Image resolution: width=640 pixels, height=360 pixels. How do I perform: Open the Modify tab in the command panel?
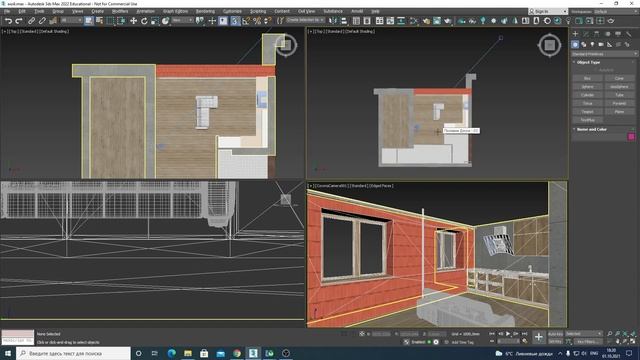pos(586,34)
